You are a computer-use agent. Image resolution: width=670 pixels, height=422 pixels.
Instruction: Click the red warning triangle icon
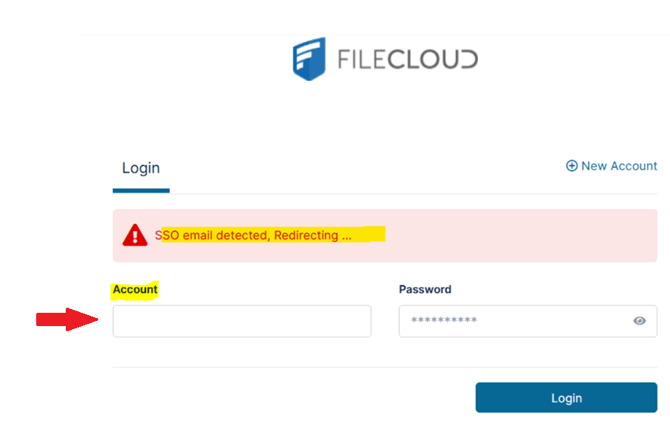(135, 235)
